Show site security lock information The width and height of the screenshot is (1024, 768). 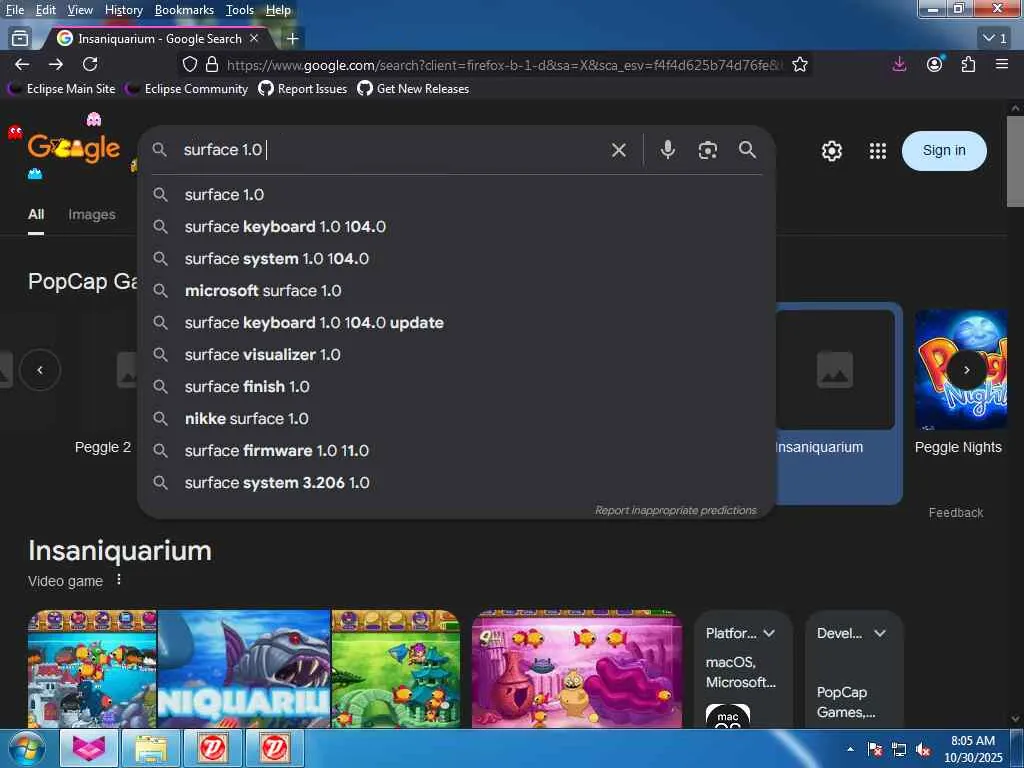click(212, 65)
